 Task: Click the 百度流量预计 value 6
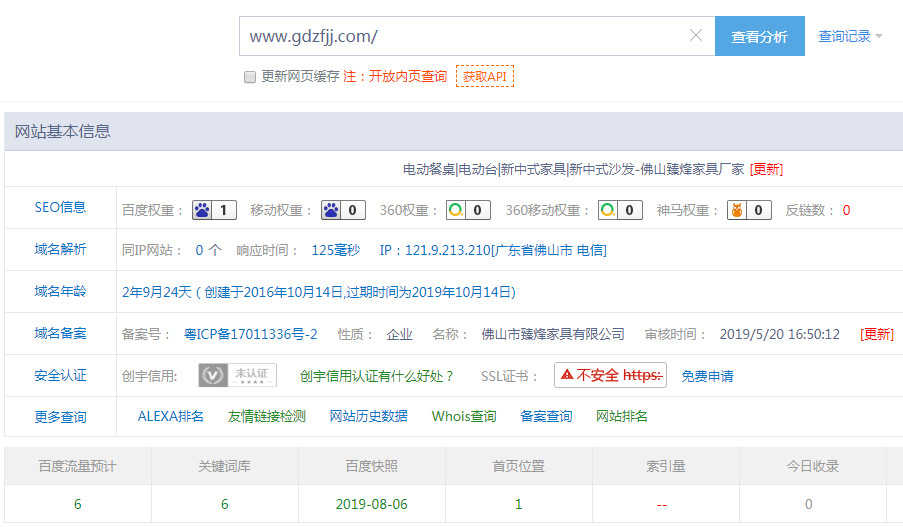coord(78,504)
